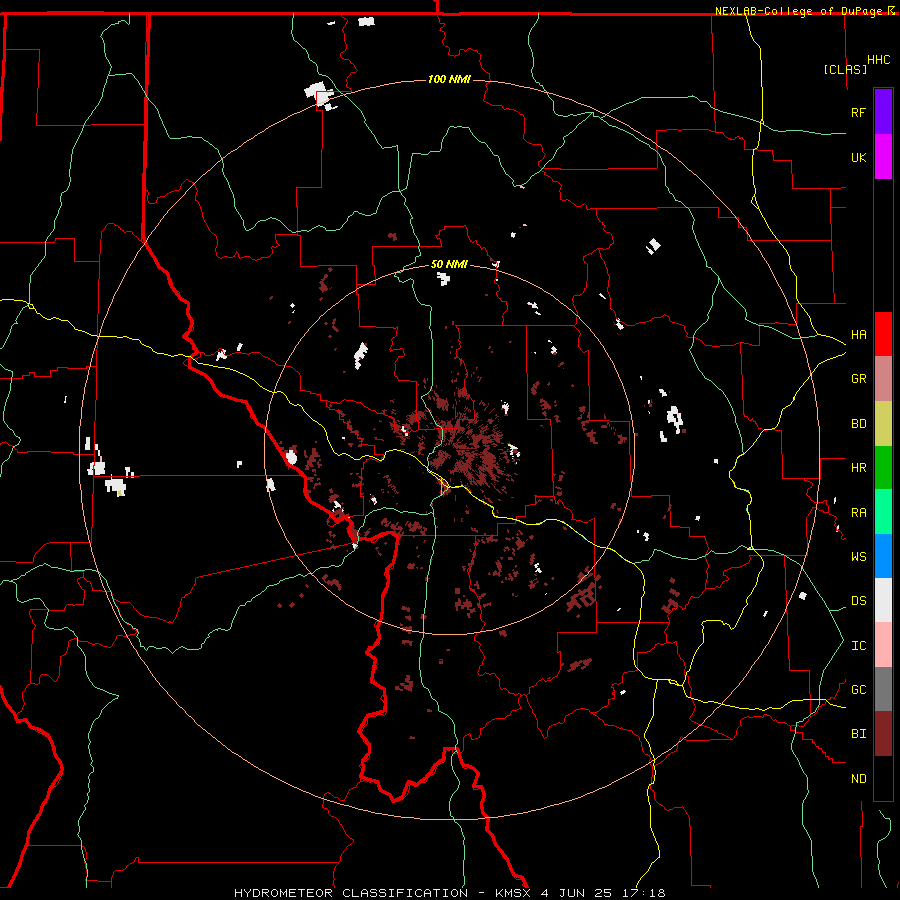
Task: Click the HHC product label
Action: (879, 60)
